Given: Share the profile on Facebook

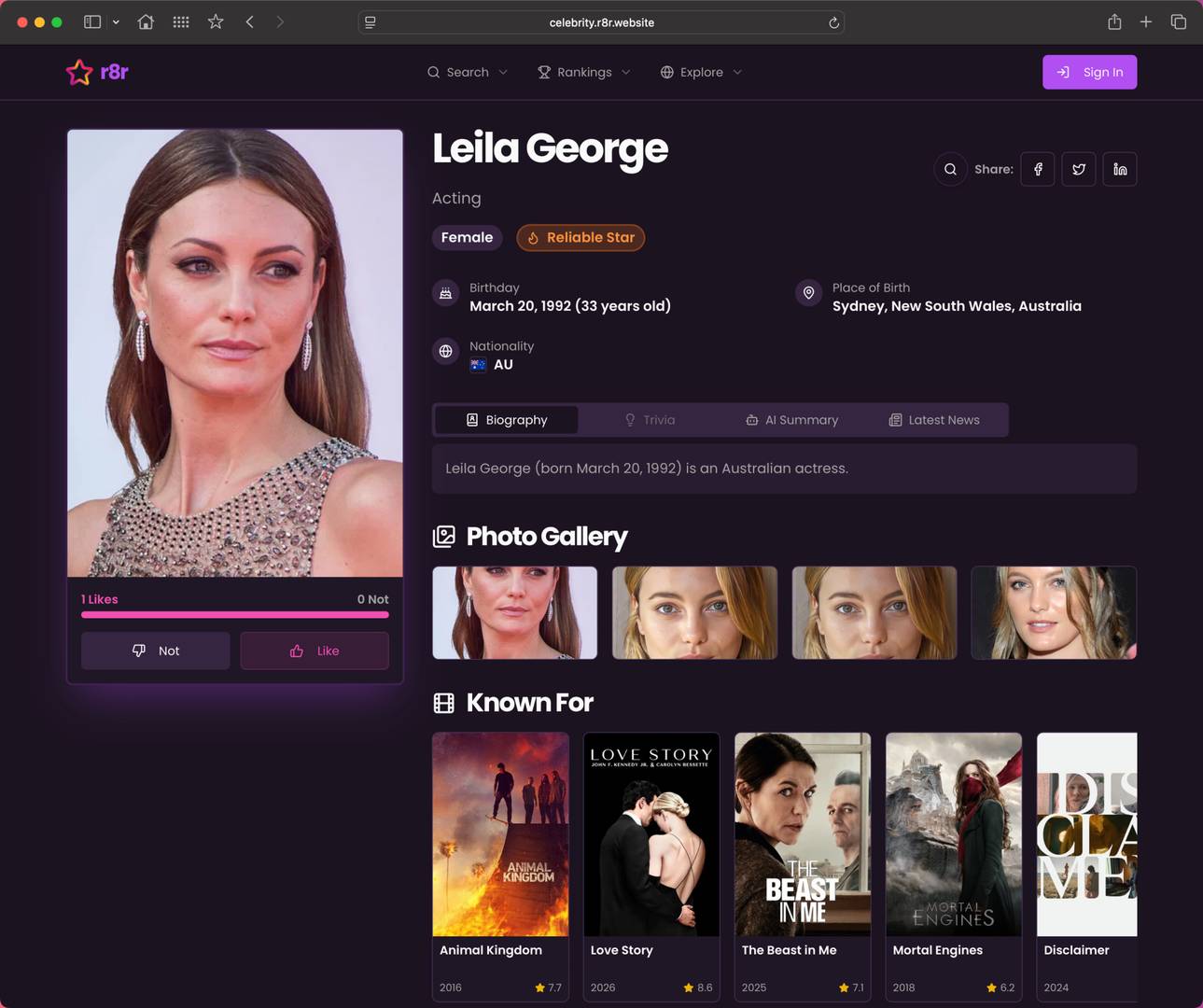Looking at the screenshot, I should [x=1037, y=169].
